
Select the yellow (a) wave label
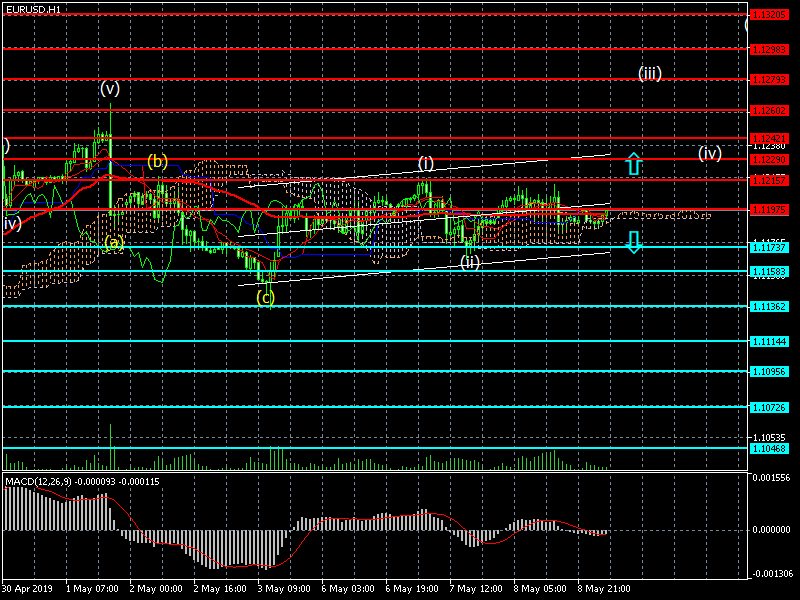[x=114, y=242]
